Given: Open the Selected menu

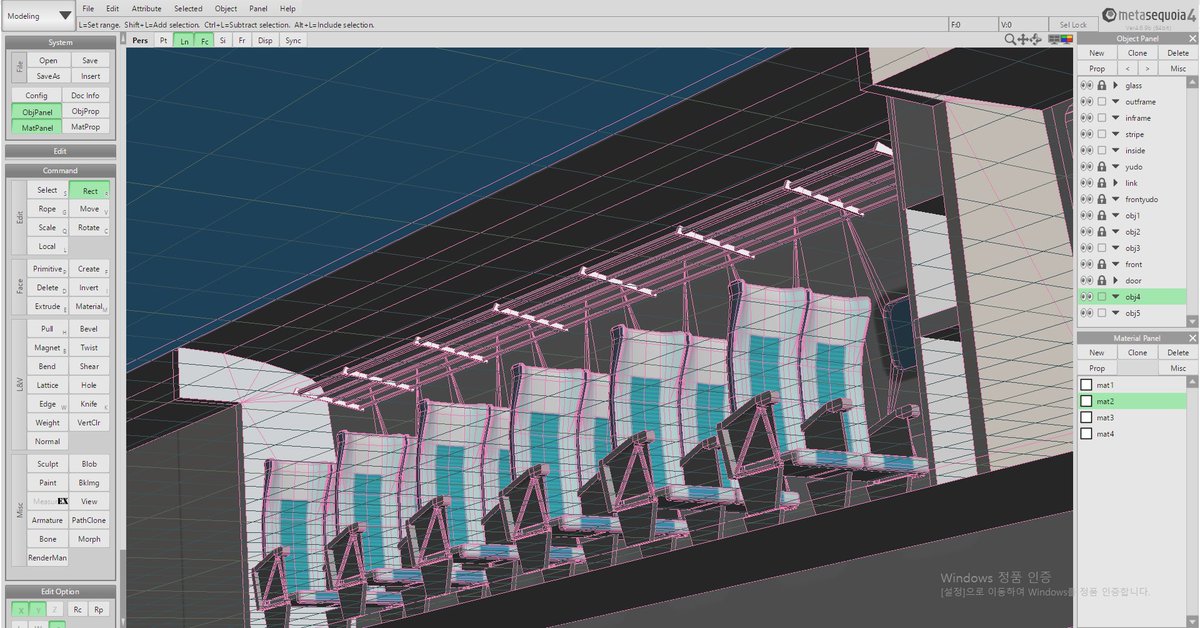Looking at the screenshot, I should click(188, 8).
